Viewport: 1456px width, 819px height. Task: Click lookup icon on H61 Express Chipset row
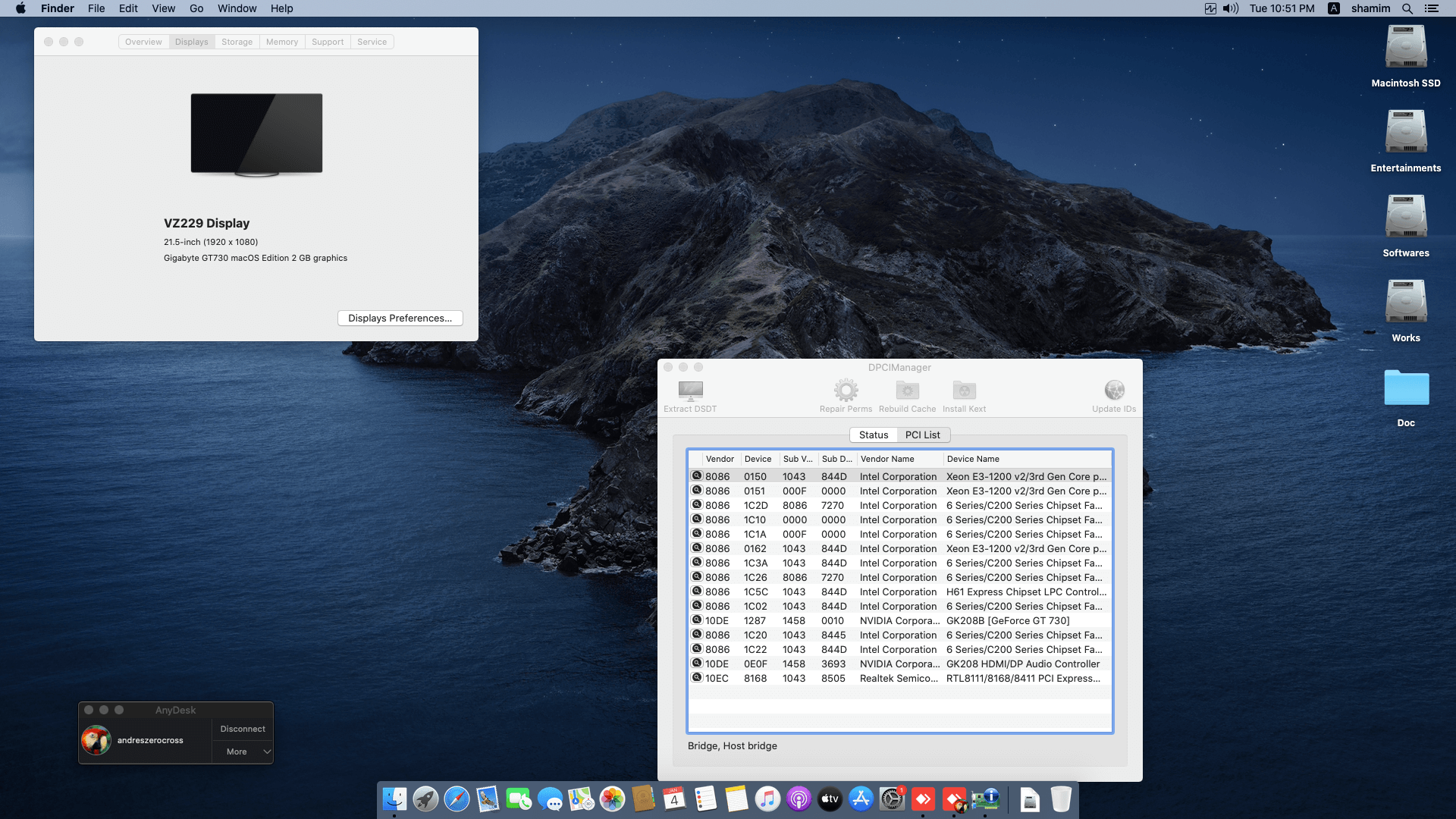tap(697, 591)
